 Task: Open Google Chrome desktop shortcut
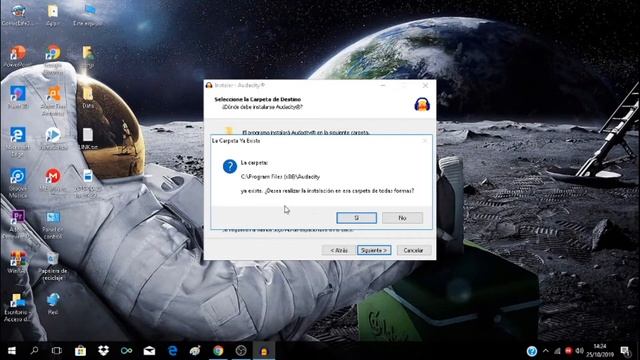tap(53, 53)
